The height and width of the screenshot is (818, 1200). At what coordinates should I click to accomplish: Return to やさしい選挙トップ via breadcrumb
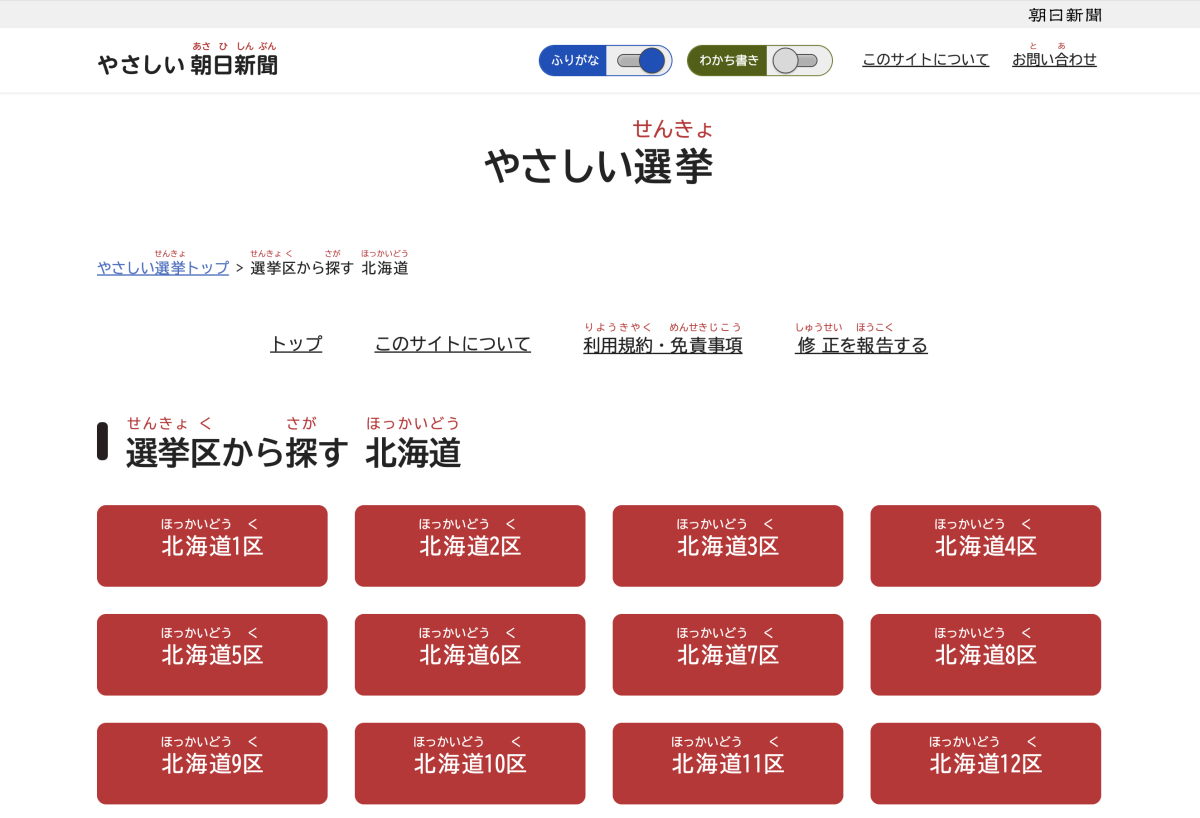tap(162, 267)
